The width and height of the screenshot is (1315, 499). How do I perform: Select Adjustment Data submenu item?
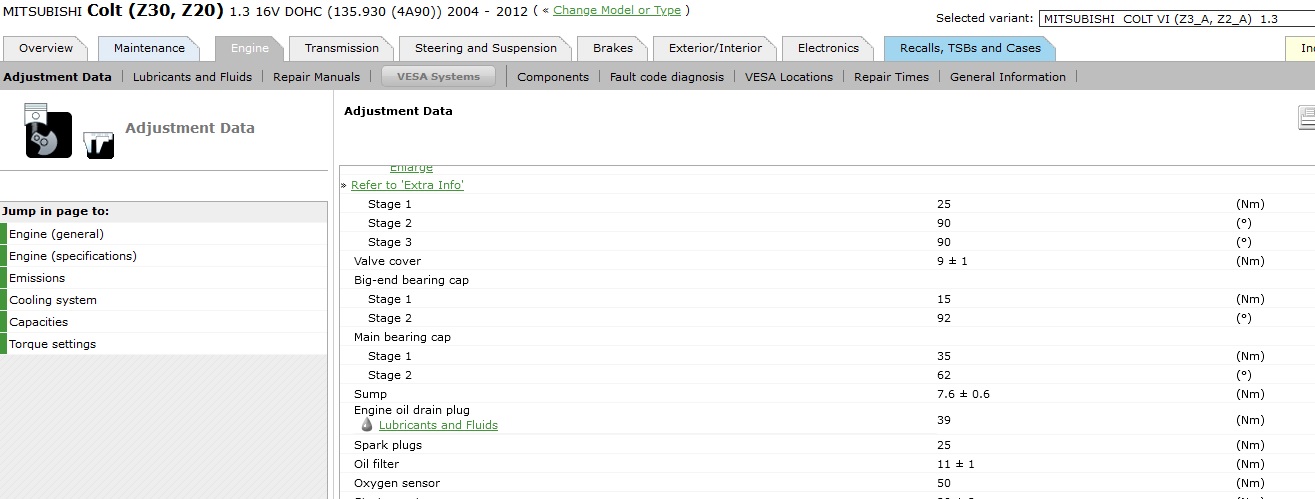pos(58,77)
